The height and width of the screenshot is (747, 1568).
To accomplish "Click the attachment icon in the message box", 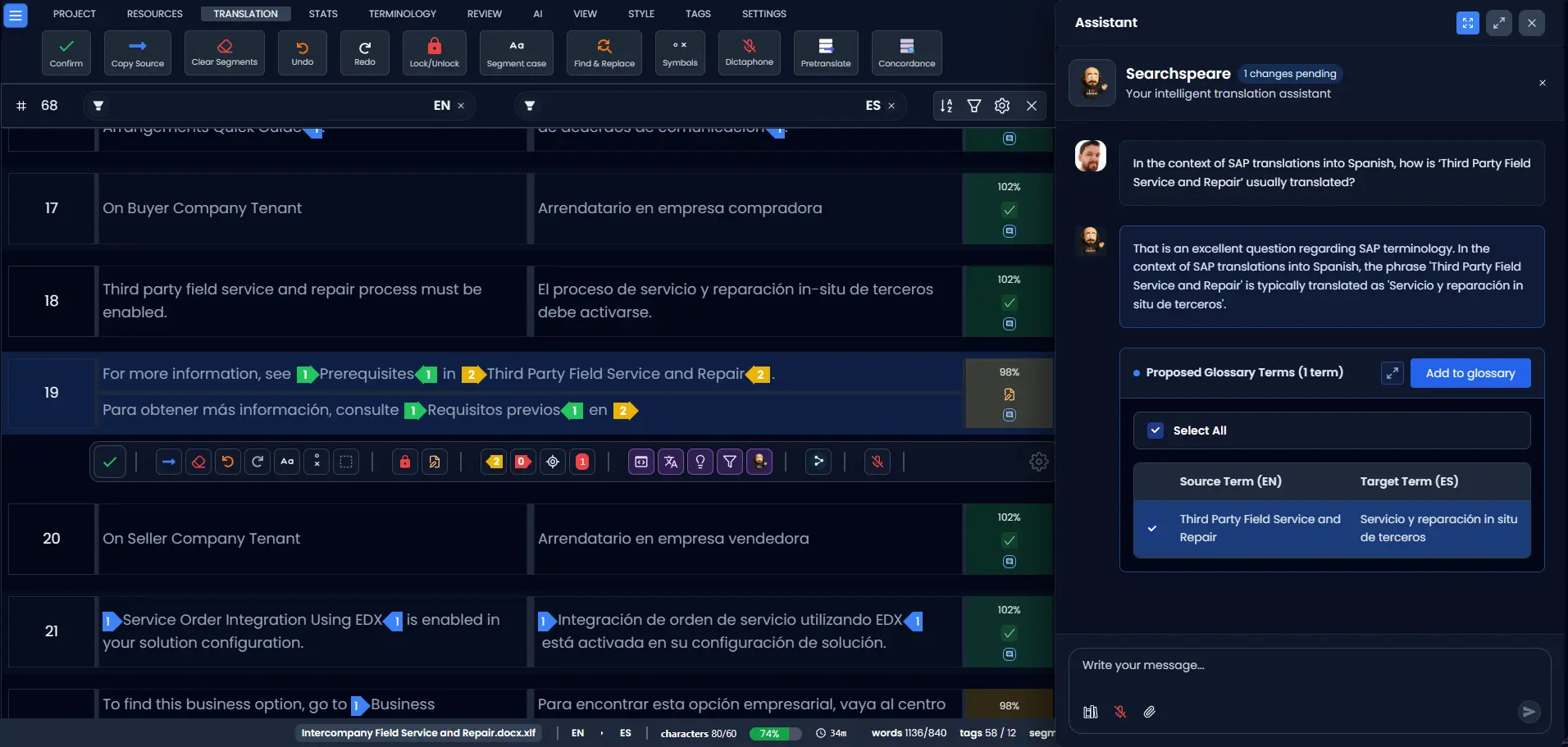I will (1148, 712).
